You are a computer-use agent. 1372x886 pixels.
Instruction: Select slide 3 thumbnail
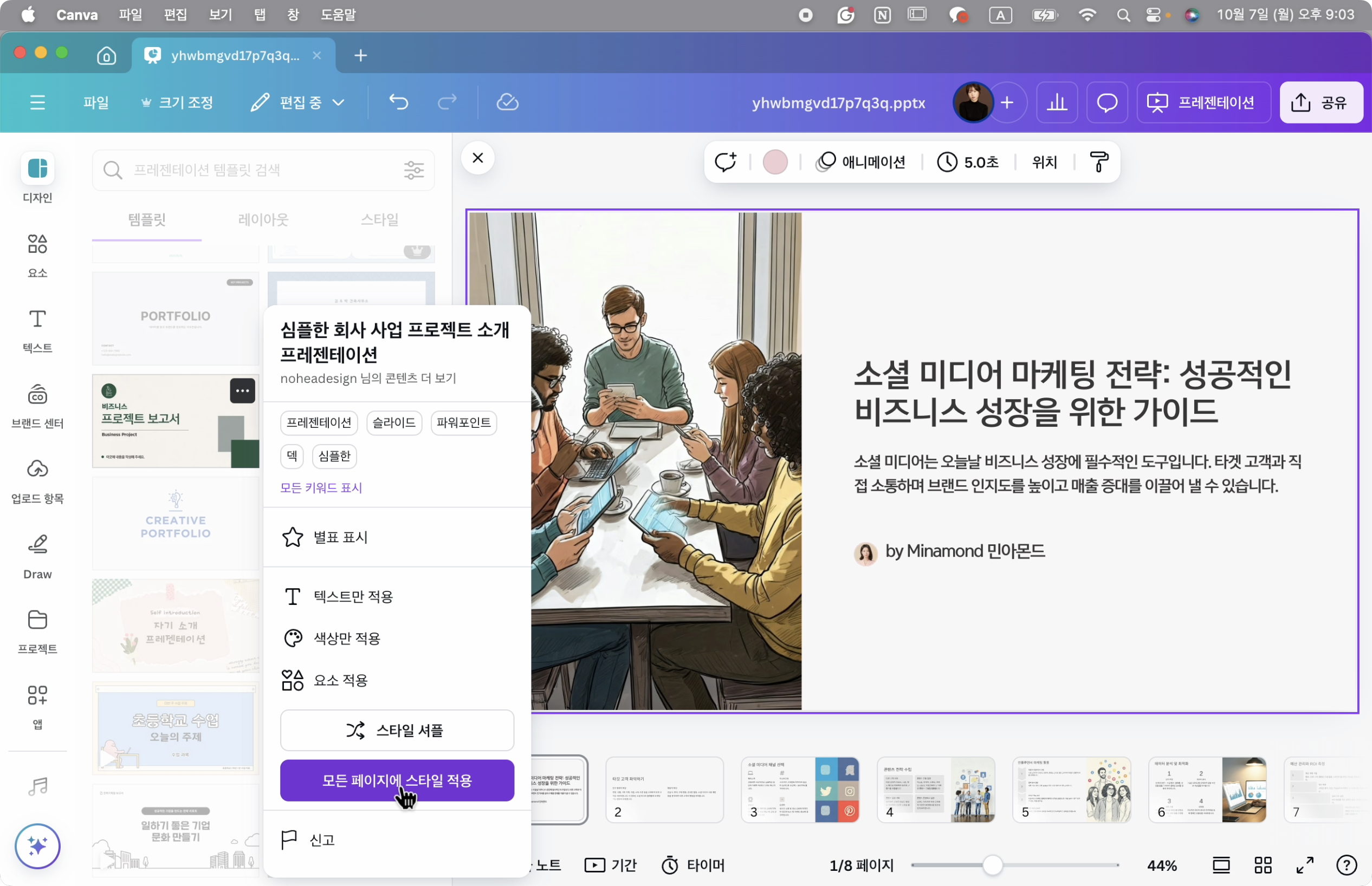[800, 790]
